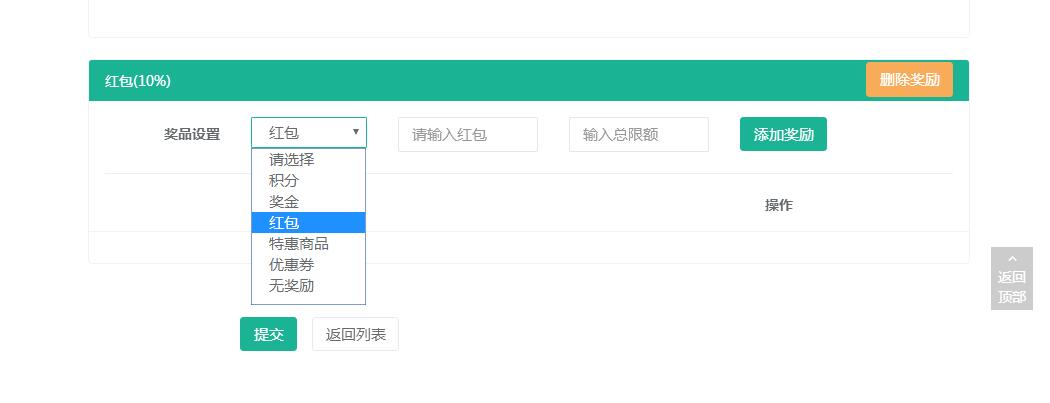The height and width of the screenshot is (403, 1050).
Task: Click the 输入总限额 input field
Action: [638, 135]
